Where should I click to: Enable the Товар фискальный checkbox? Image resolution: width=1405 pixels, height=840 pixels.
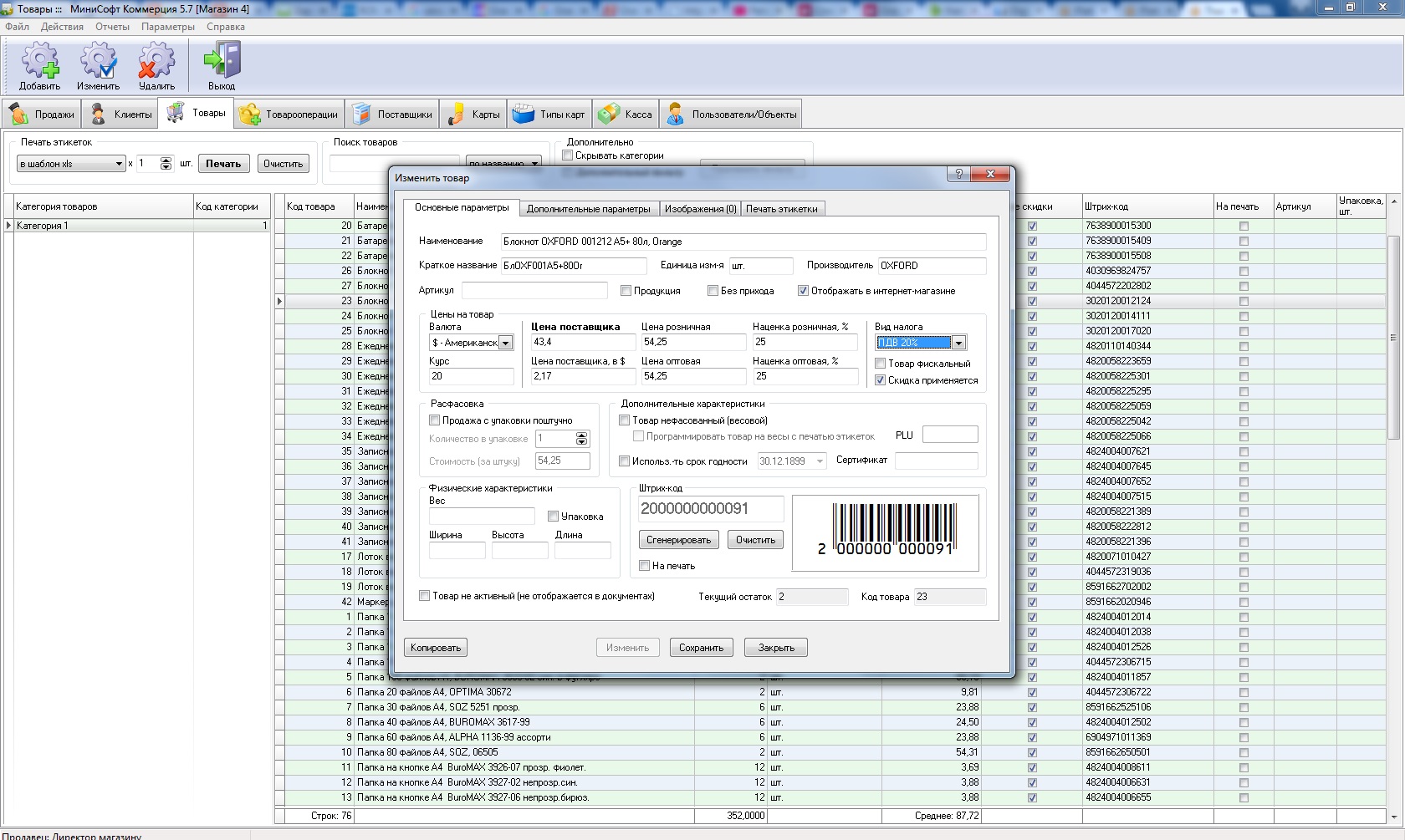pos(881,364)
